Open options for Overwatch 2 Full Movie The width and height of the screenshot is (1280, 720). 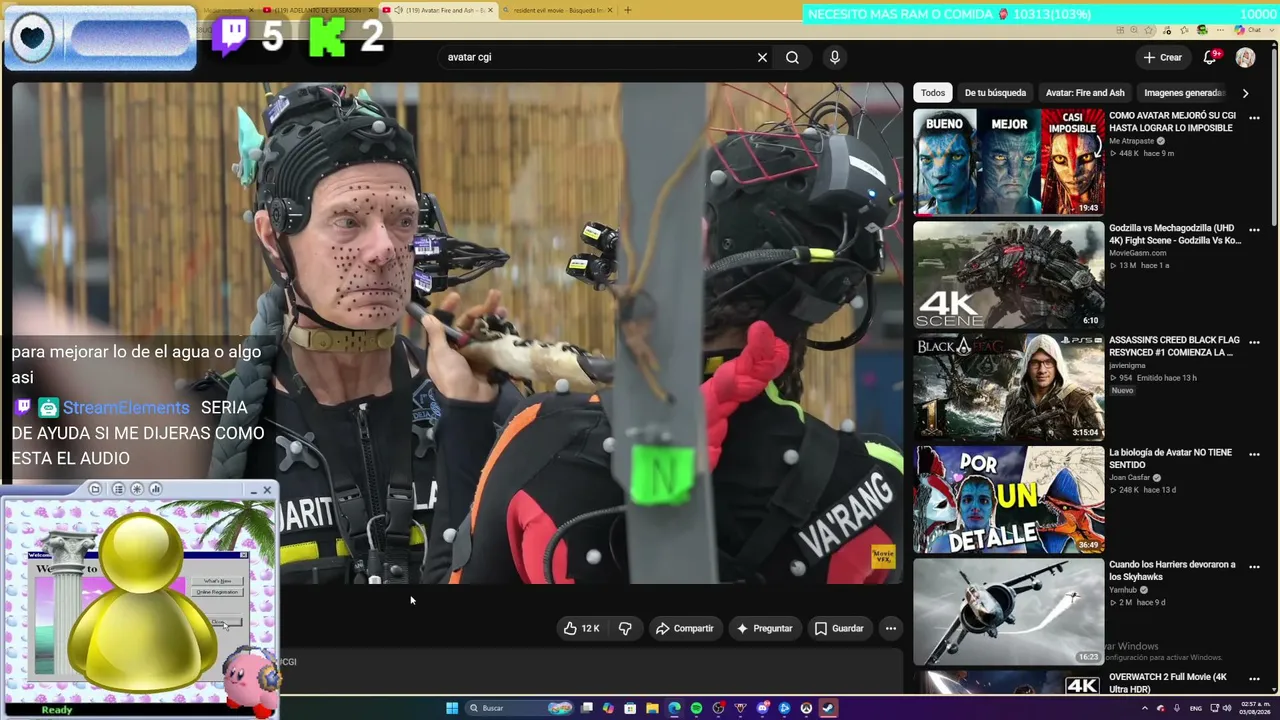pyautogui.click(x=1254, y=679)
